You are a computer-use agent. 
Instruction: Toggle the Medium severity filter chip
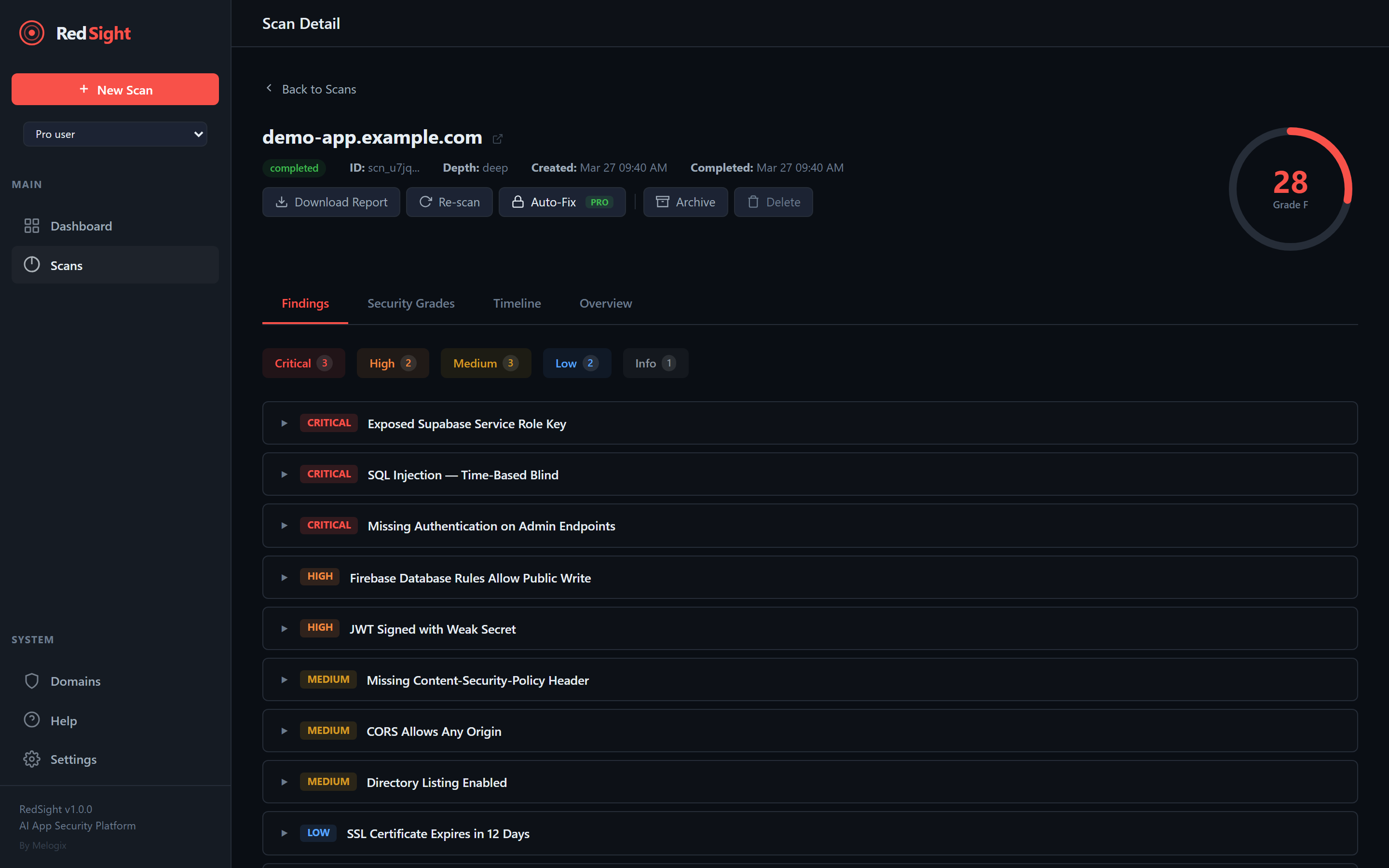(485, 363)
